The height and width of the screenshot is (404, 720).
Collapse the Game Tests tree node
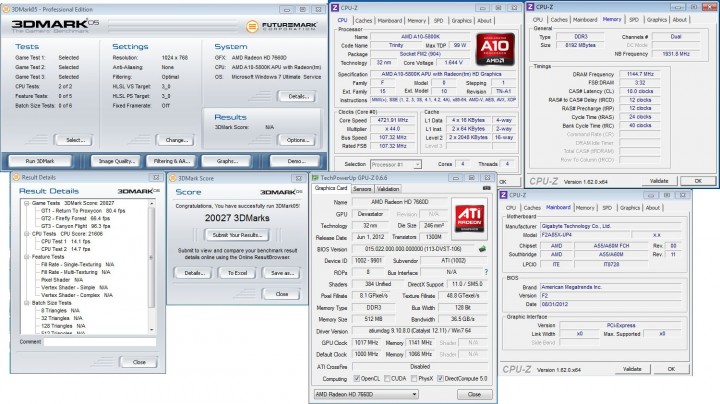click(x=27, y=203)
